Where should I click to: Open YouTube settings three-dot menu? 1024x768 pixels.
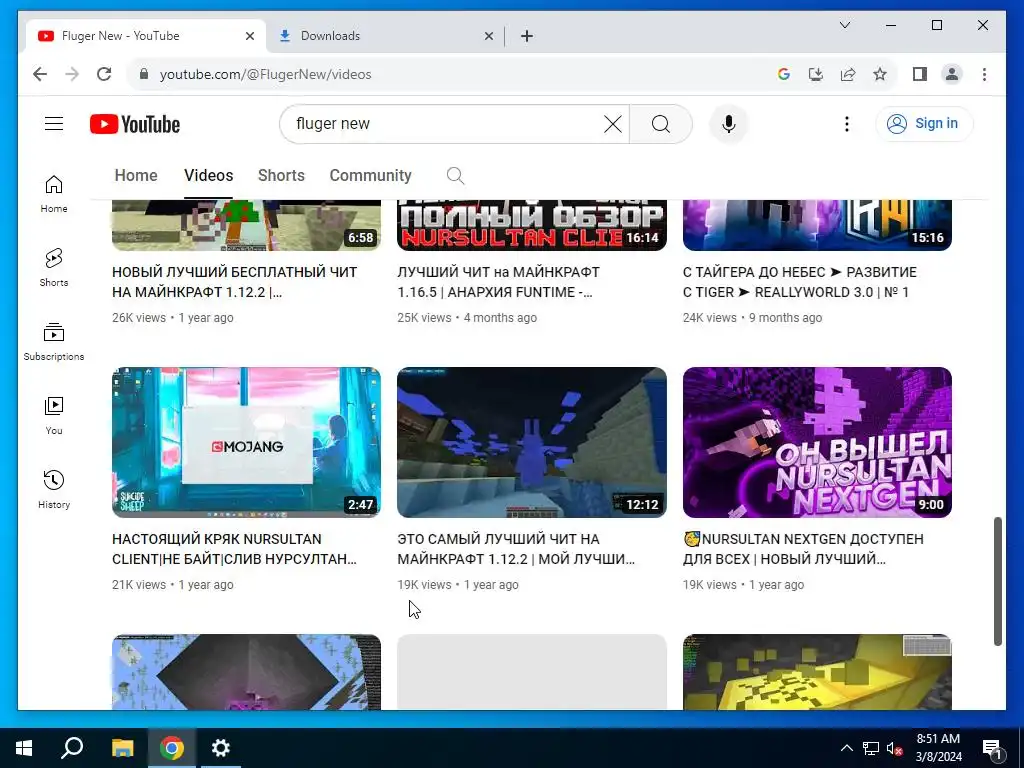click(x=846, y=124)
